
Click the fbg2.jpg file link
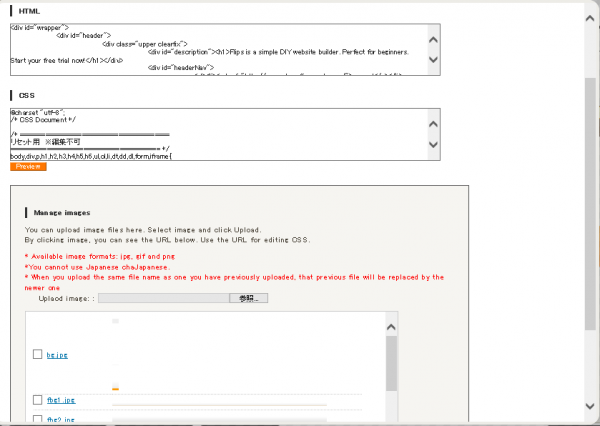coord(61,420)
